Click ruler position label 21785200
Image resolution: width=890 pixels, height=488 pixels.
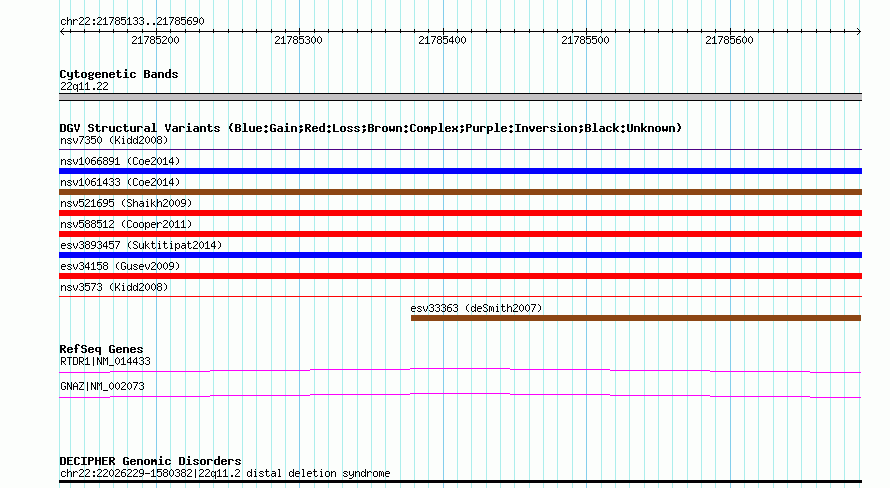pos(156,40)
